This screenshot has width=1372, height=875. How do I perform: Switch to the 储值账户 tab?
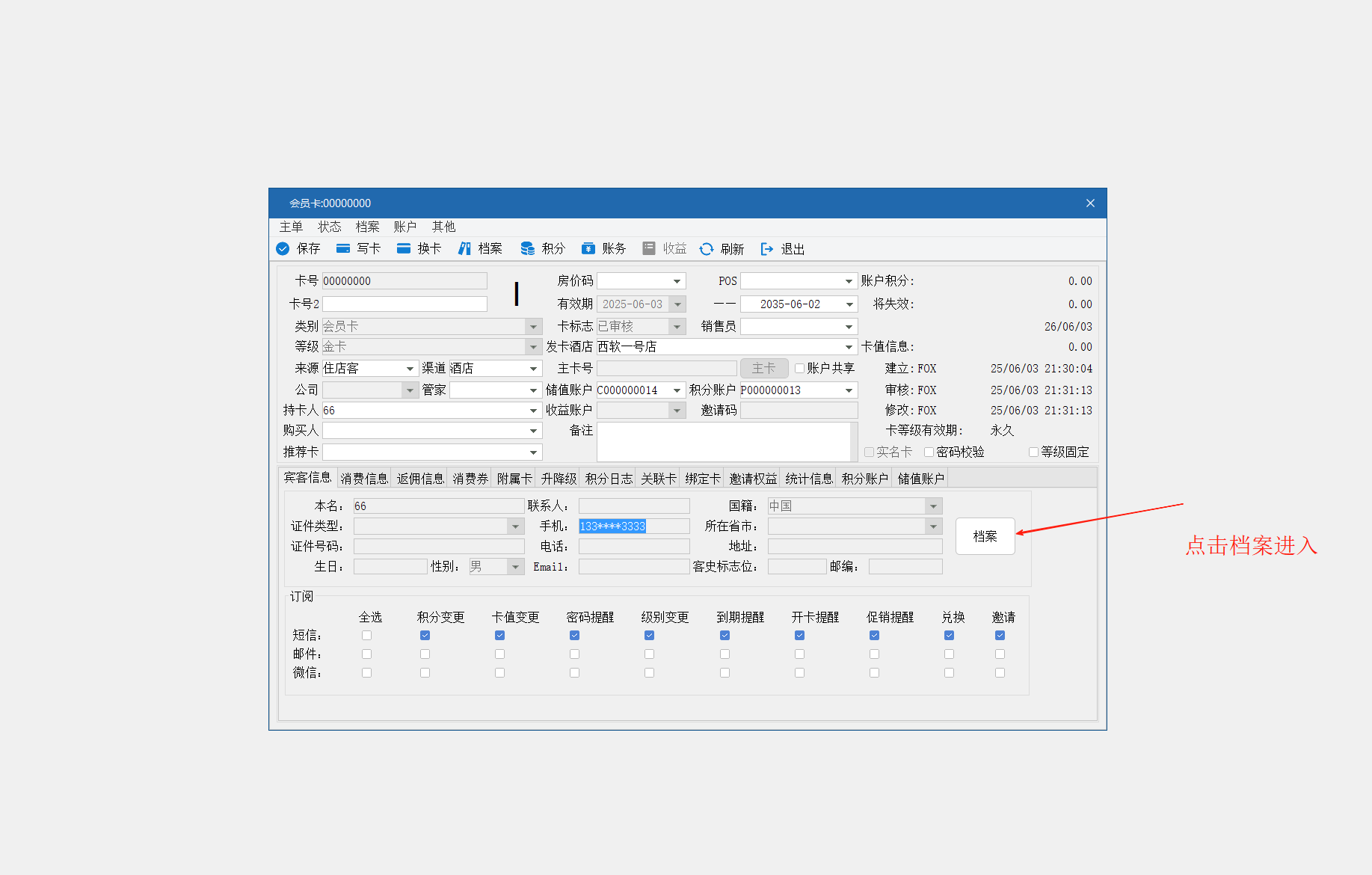coord(921,479)
